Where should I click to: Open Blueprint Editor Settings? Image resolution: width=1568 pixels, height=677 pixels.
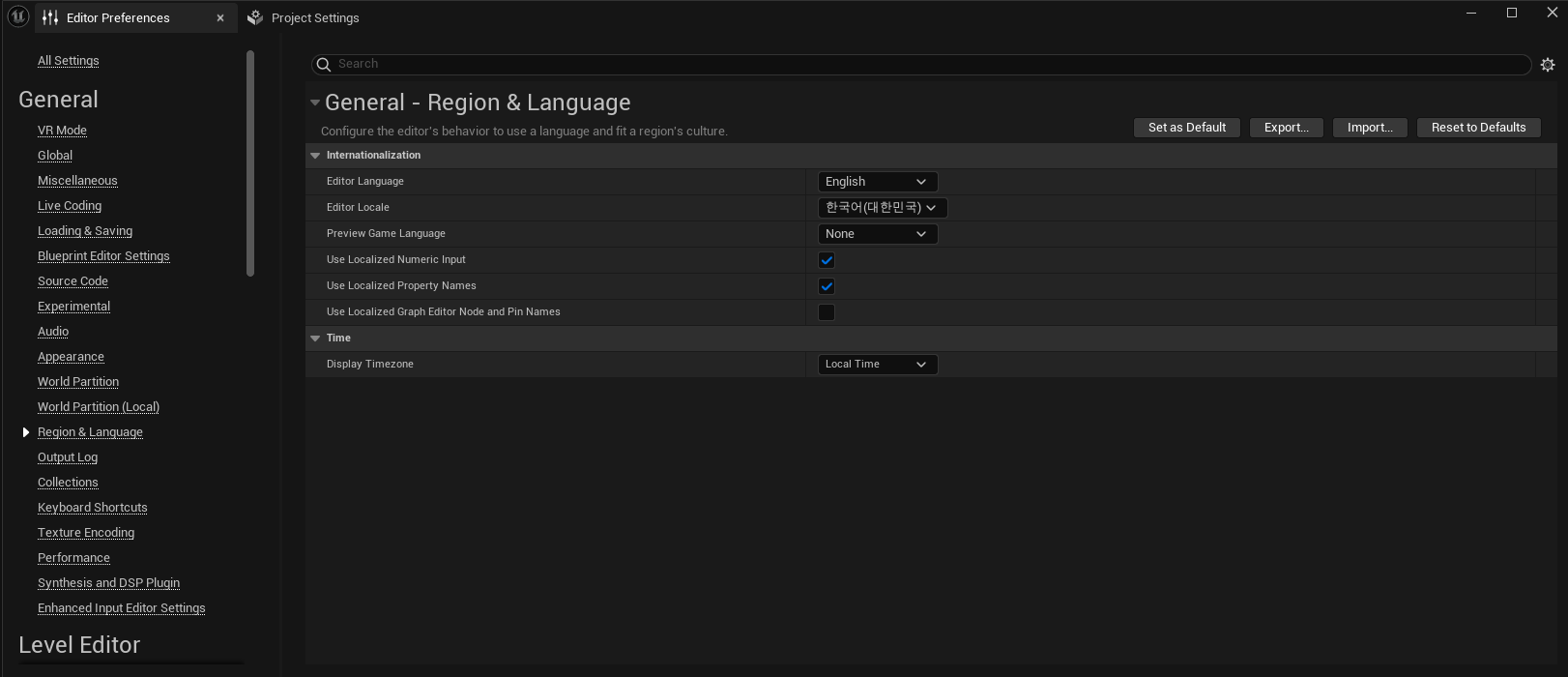(x=103, y=256)
